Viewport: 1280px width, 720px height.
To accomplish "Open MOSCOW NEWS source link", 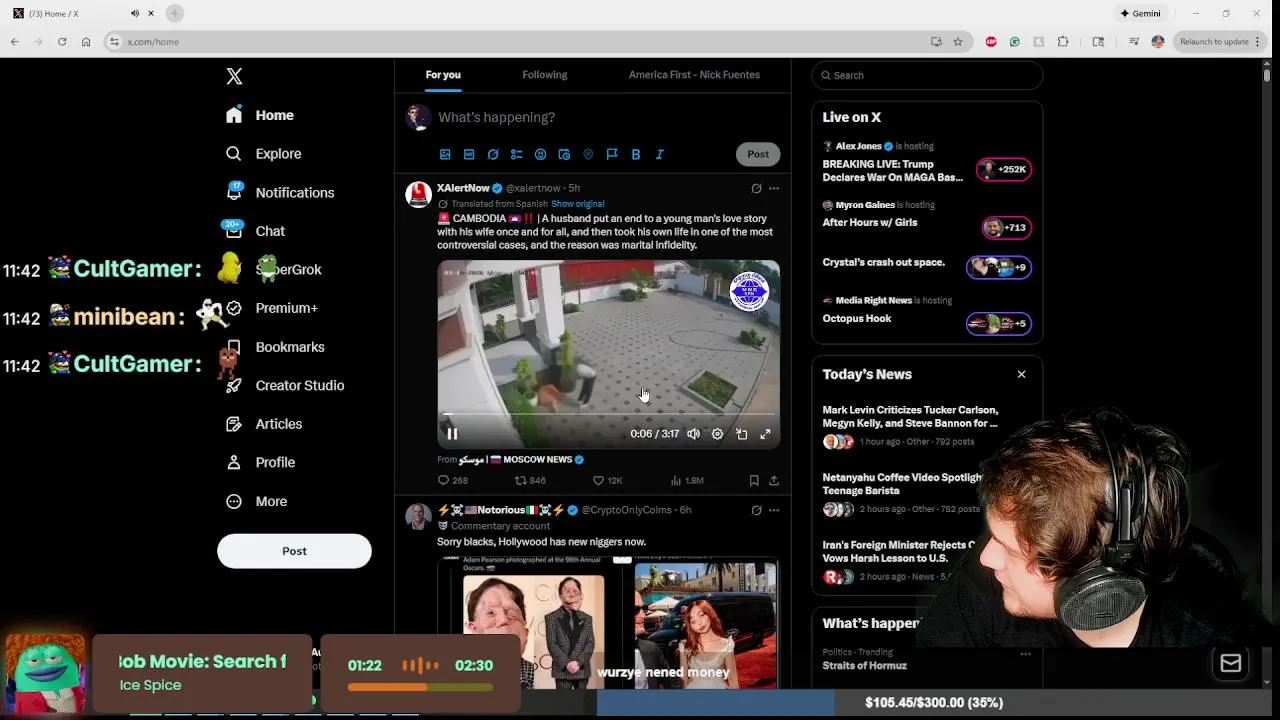I will [x=520, y=460].
